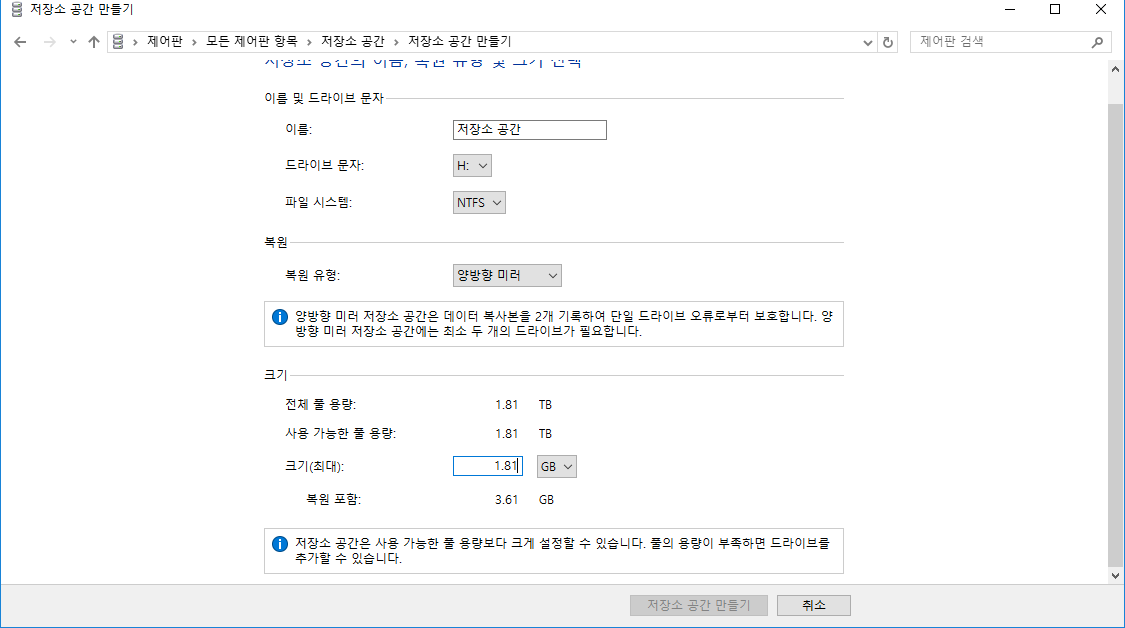Image resolution: width=1125 pixels, height=628 pixels.
Task: Click the 저장소 공간 만들기 button
Action: click(x=699, y=605)
